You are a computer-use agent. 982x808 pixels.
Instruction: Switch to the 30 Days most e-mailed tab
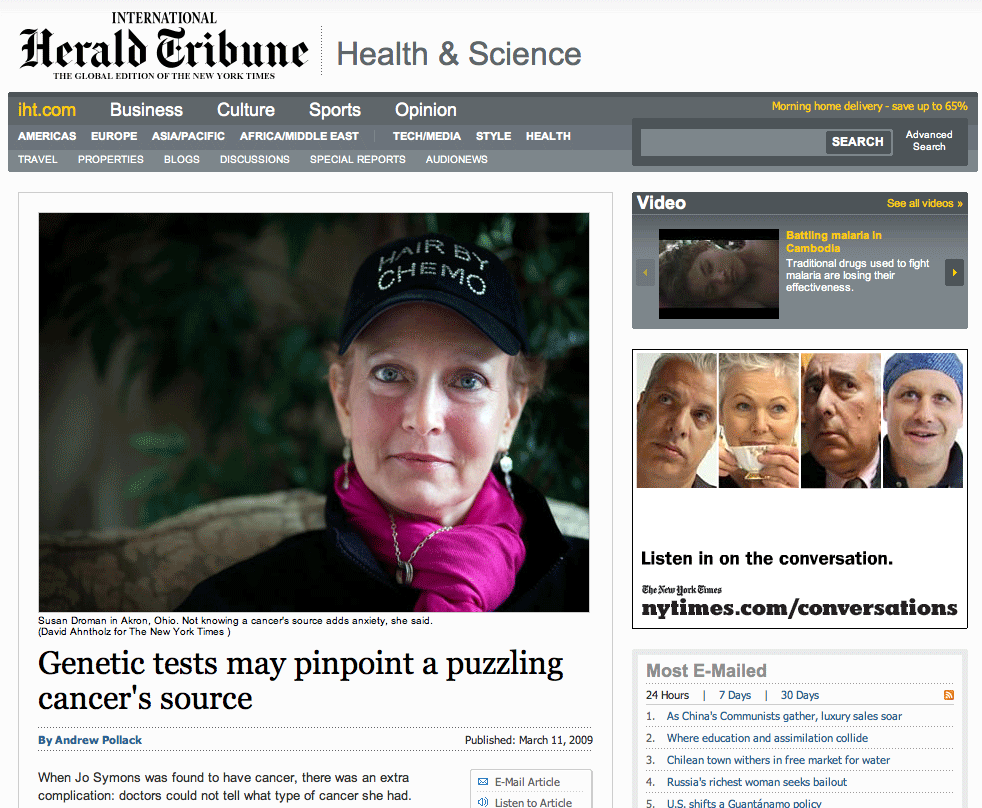tap(800, 695)
